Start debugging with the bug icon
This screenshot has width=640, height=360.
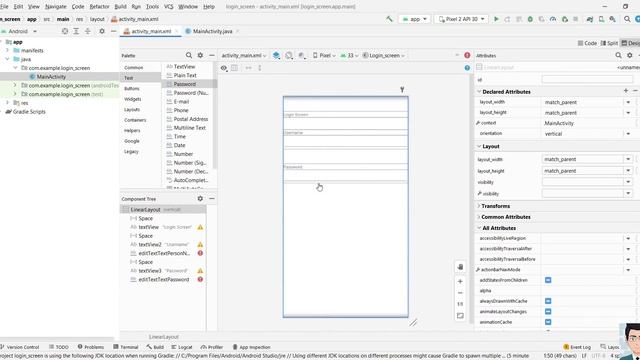530,19
